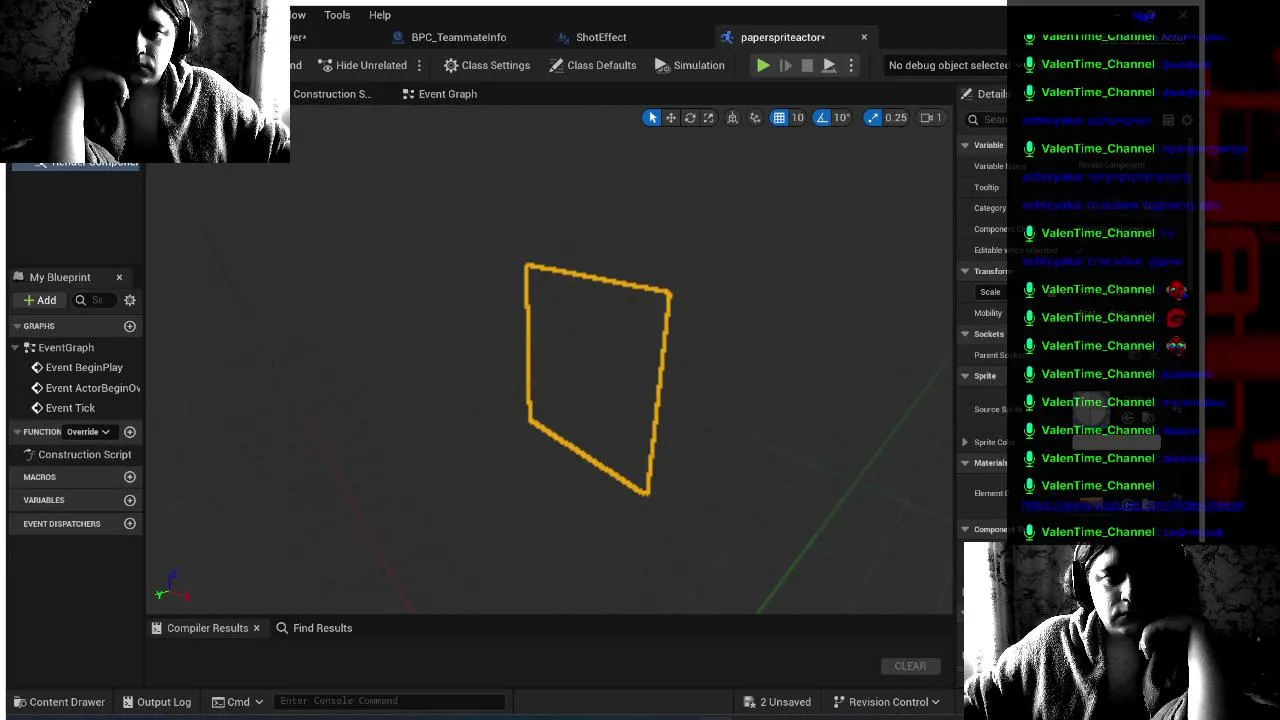Select Event Tick entry

coord(63,408)
